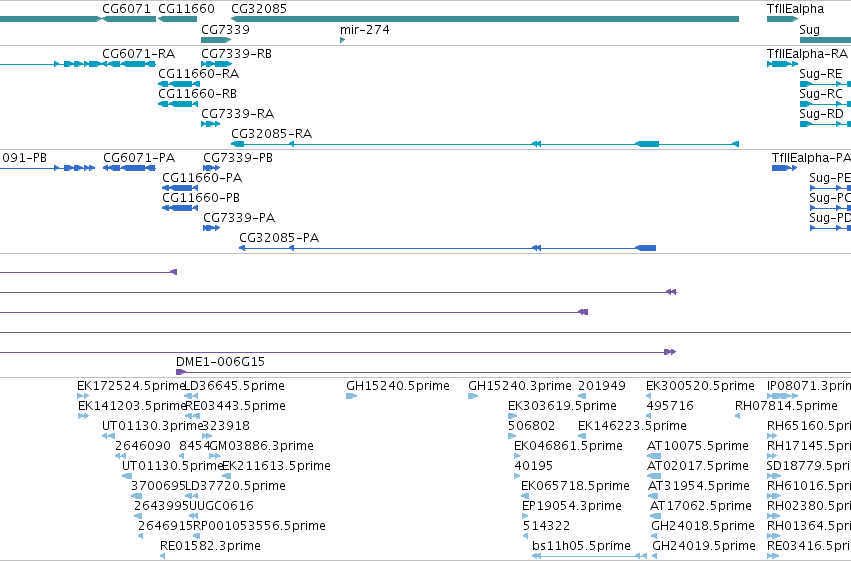The image size is (851, 561).
Task: Click the UT01130.3prime EST label
Action: pyautogui.click(x=152, y=426)
